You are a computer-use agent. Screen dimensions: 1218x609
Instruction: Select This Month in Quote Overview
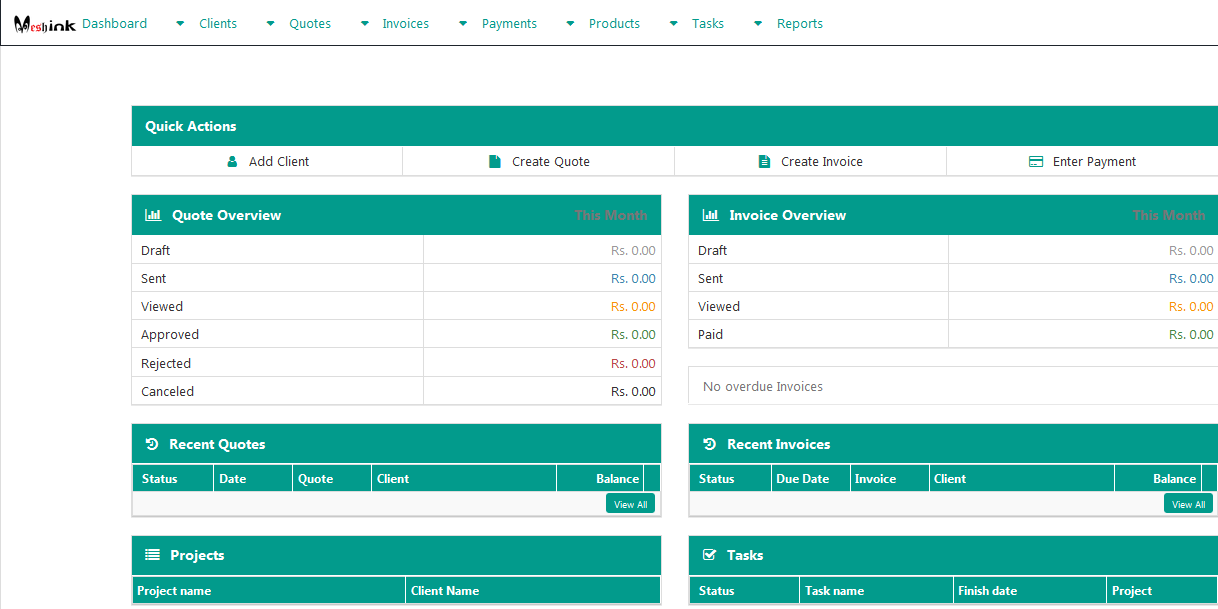tap(610, 215)
